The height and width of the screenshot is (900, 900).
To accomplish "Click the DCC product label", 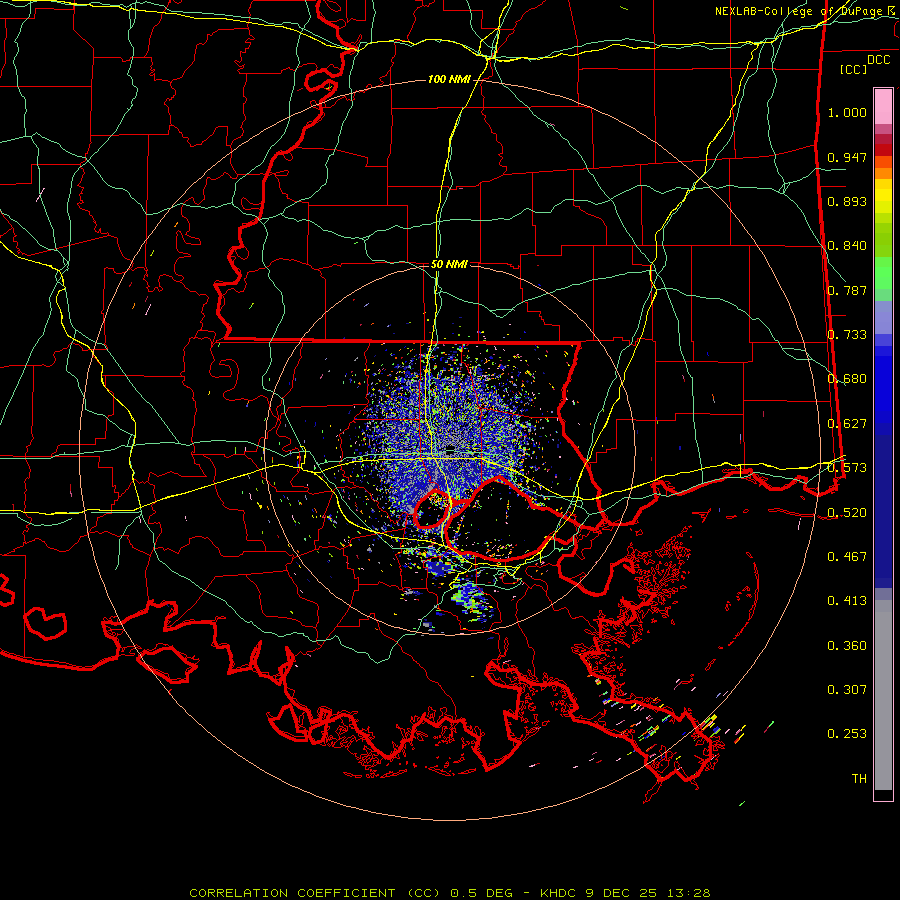I will [878, 60].
